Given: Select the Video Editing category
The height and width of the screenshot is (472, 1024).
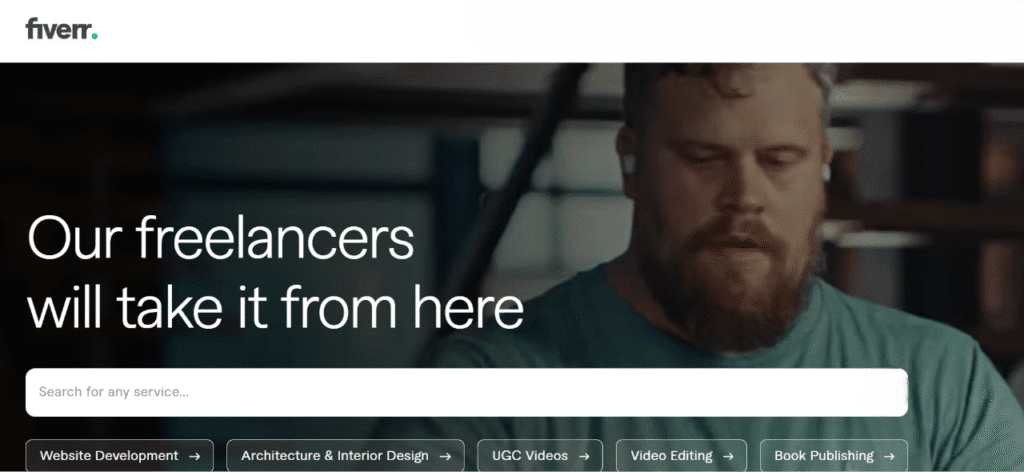Looking at the screenshot, I should 681,456.
